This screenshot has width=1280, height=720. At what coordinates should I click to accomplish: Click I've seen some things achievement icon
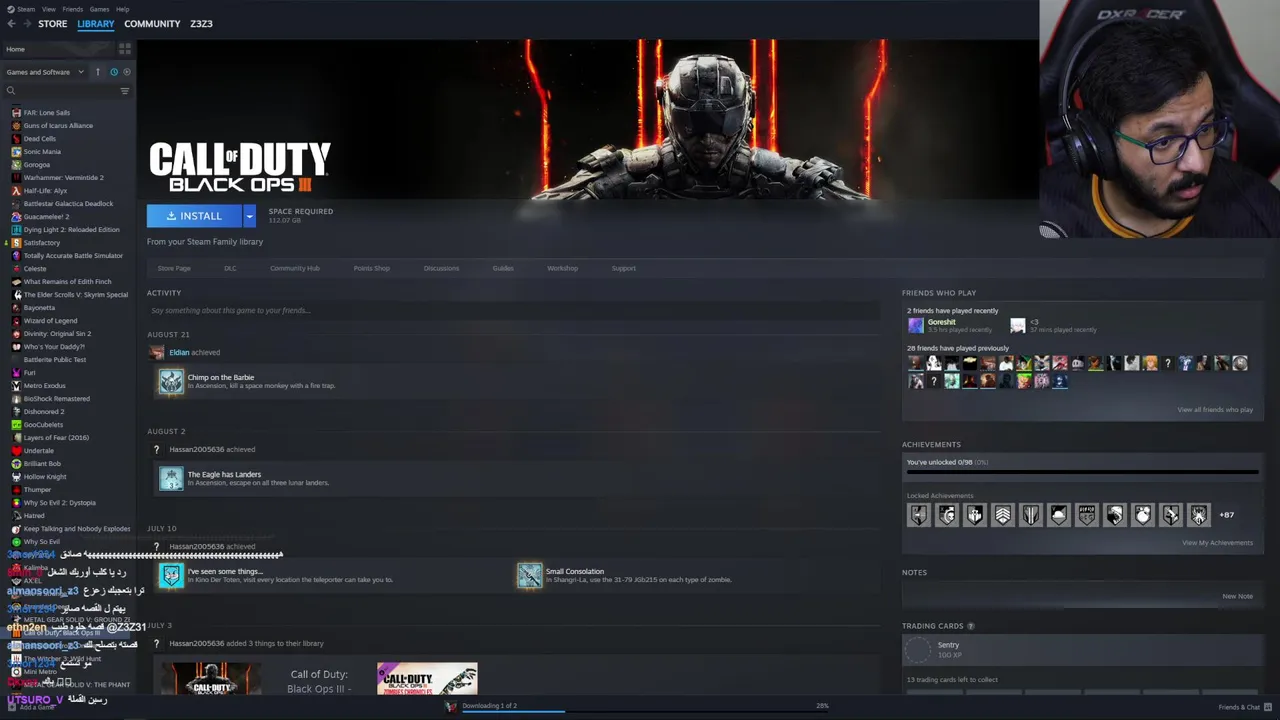point(171,575)
